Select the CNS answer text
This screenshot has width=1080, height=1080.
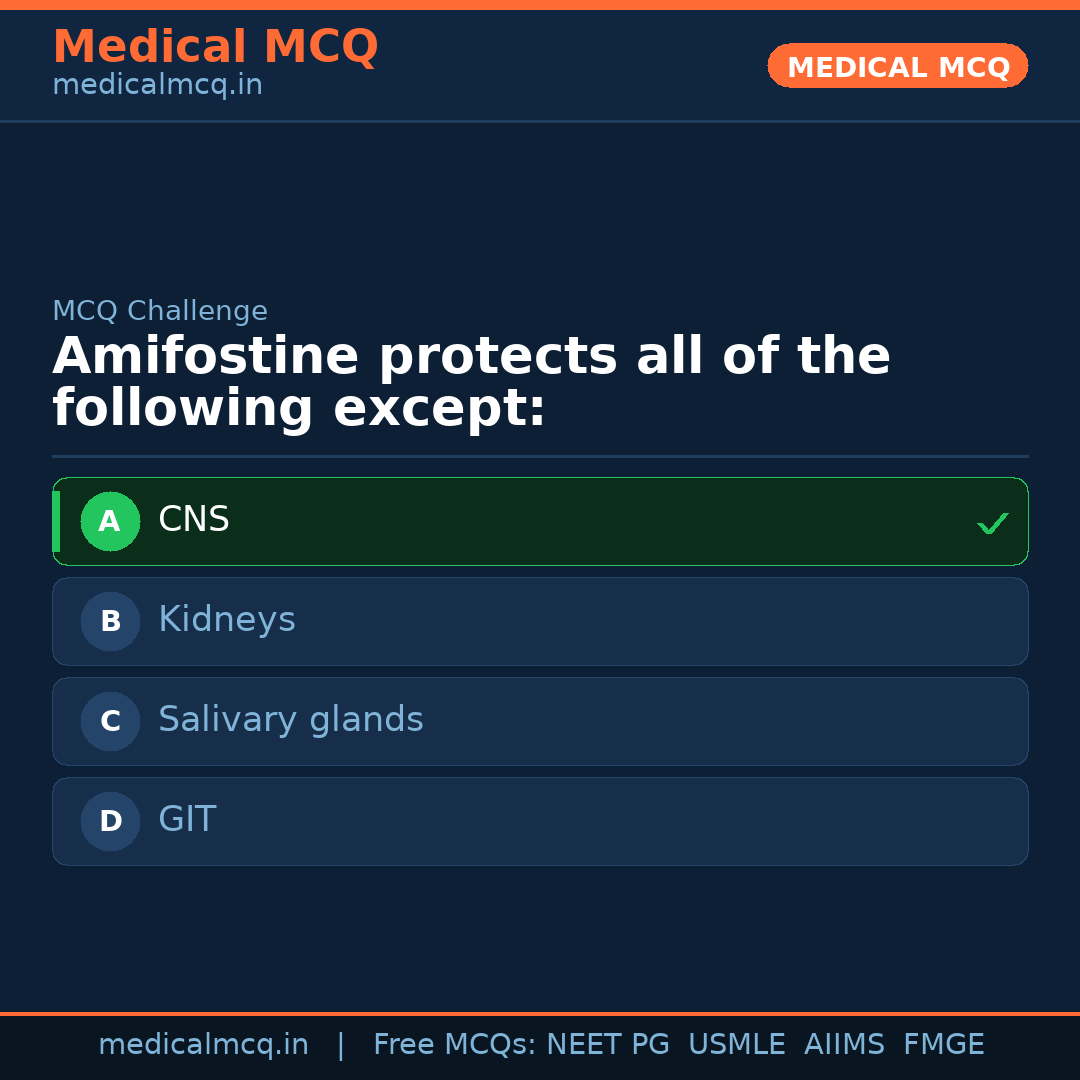click(x=194, y=520)
